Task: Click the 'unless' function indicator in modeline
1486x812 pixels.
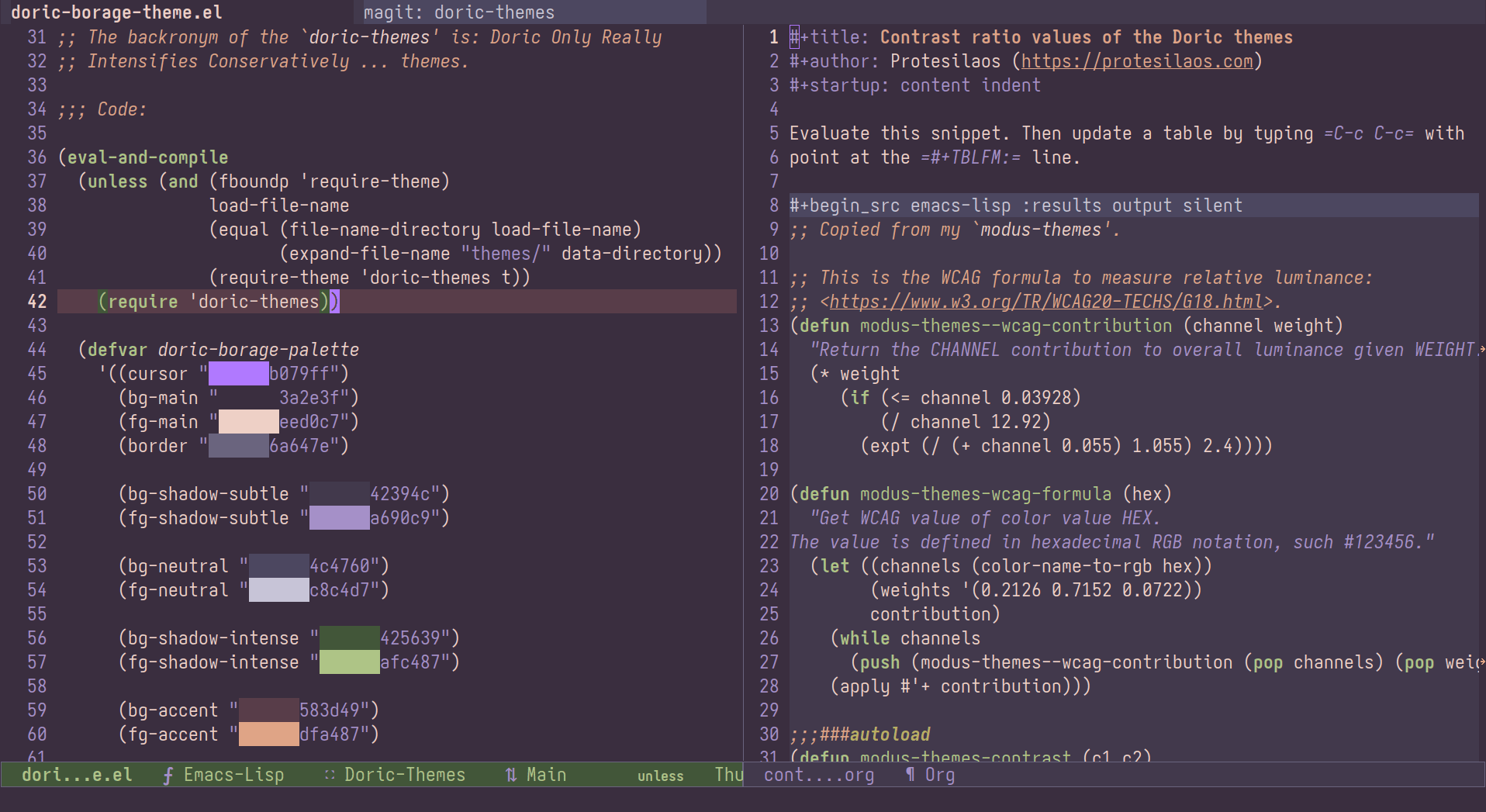Action: click(661, 776)
